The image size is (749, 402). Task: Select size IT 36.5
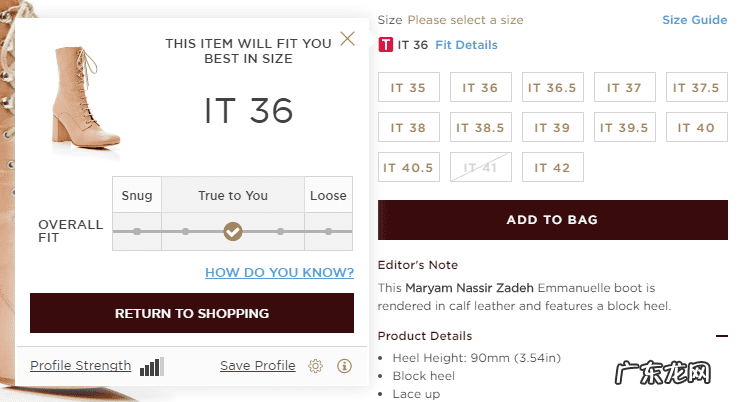552,88
